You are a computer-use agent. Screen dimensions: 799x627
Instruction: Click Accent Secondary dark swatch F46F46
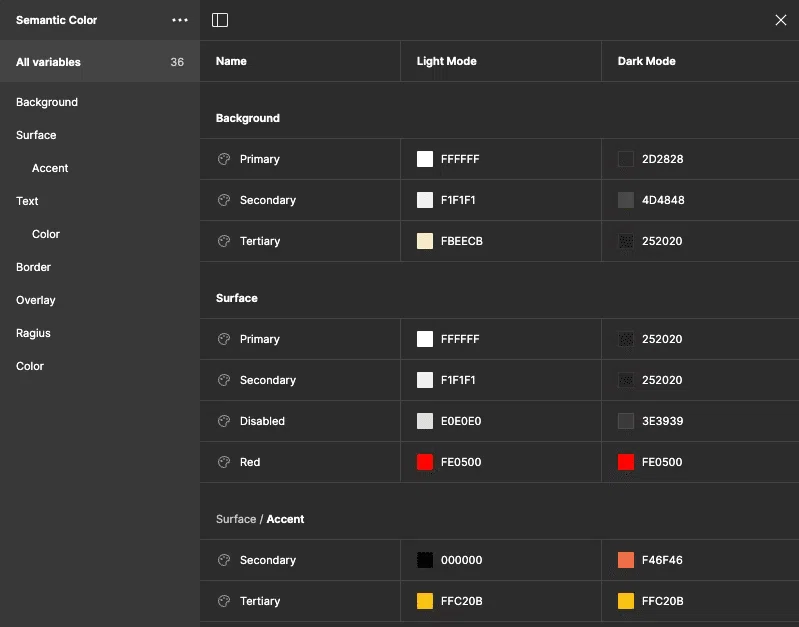click(x=625, y=560)
